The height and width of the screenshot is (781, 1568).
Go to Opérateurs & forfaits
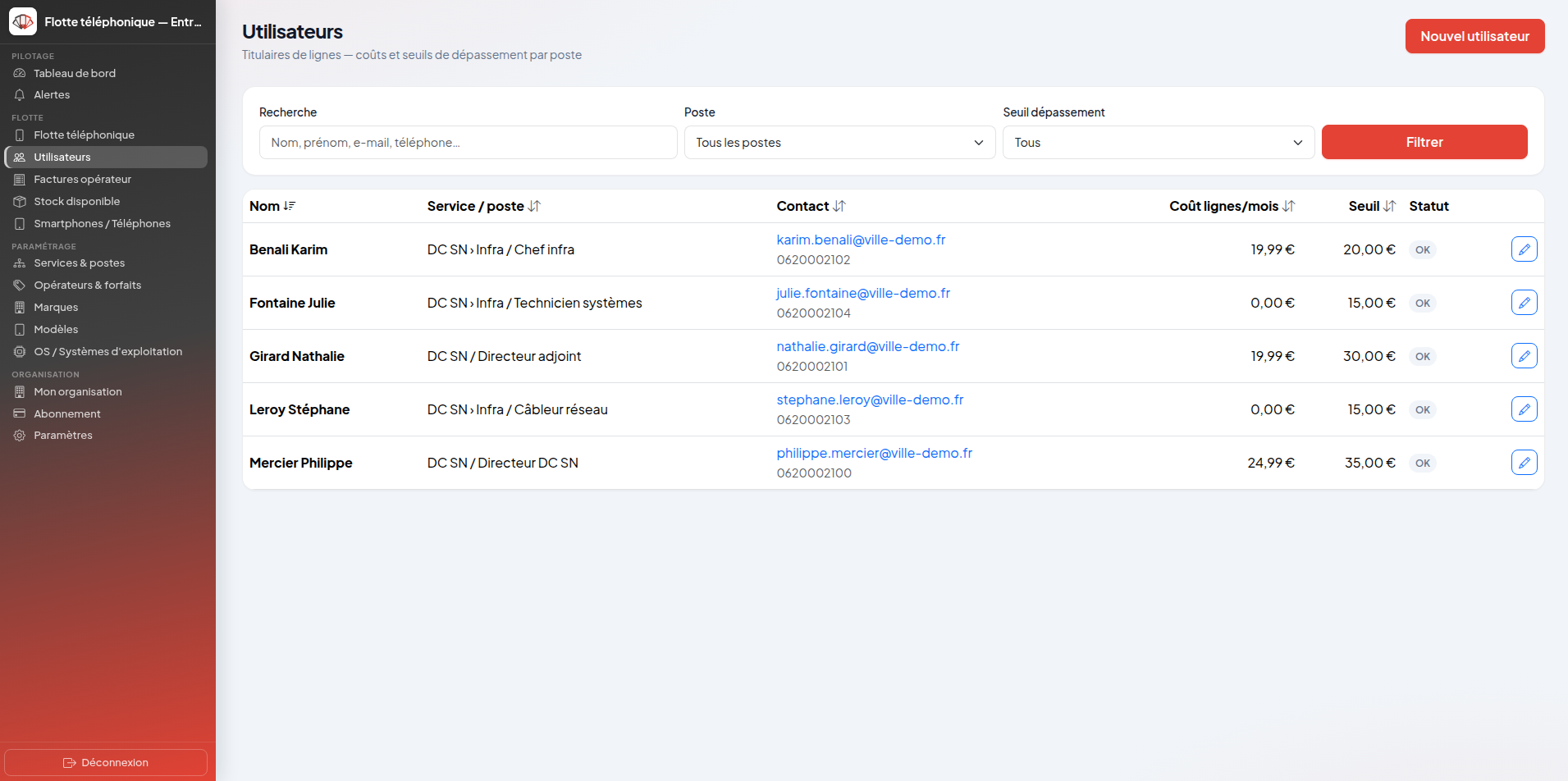[106, 285]
